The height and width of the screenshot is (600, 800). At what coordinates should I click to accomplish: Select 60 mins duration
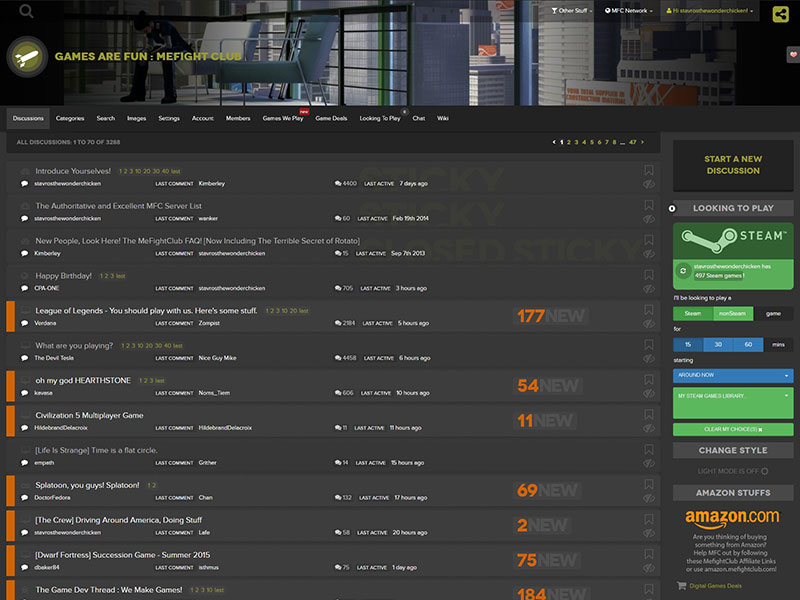pos(748,345)
